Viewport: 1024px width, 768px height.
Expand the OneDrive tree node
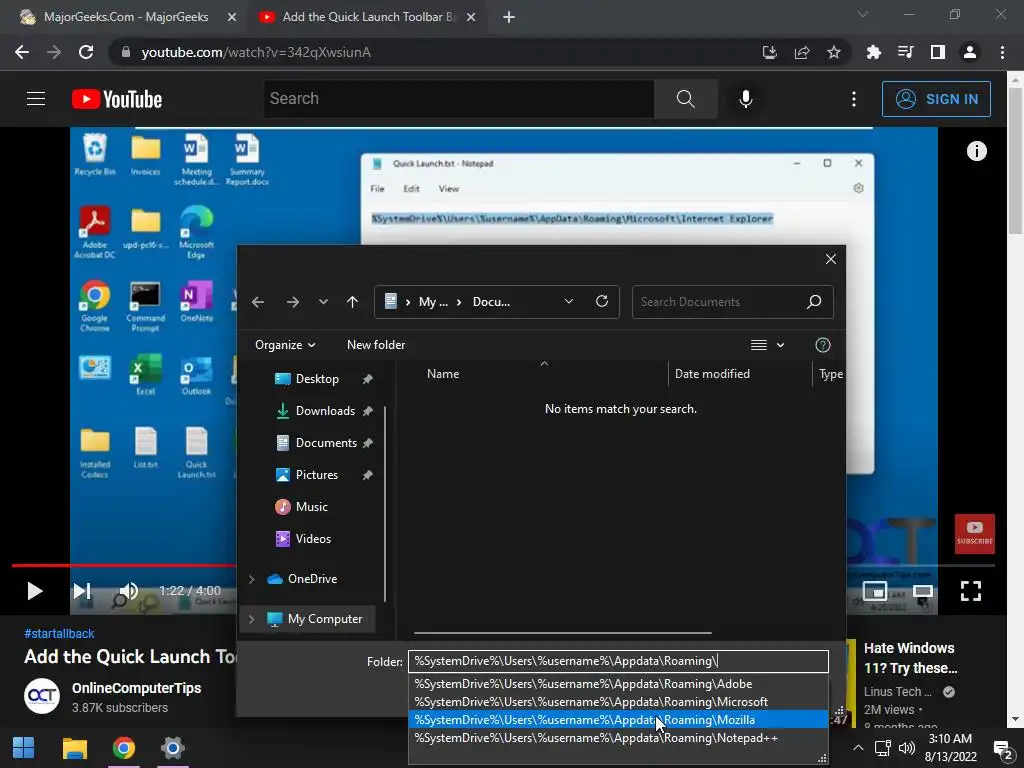point(251,579)
